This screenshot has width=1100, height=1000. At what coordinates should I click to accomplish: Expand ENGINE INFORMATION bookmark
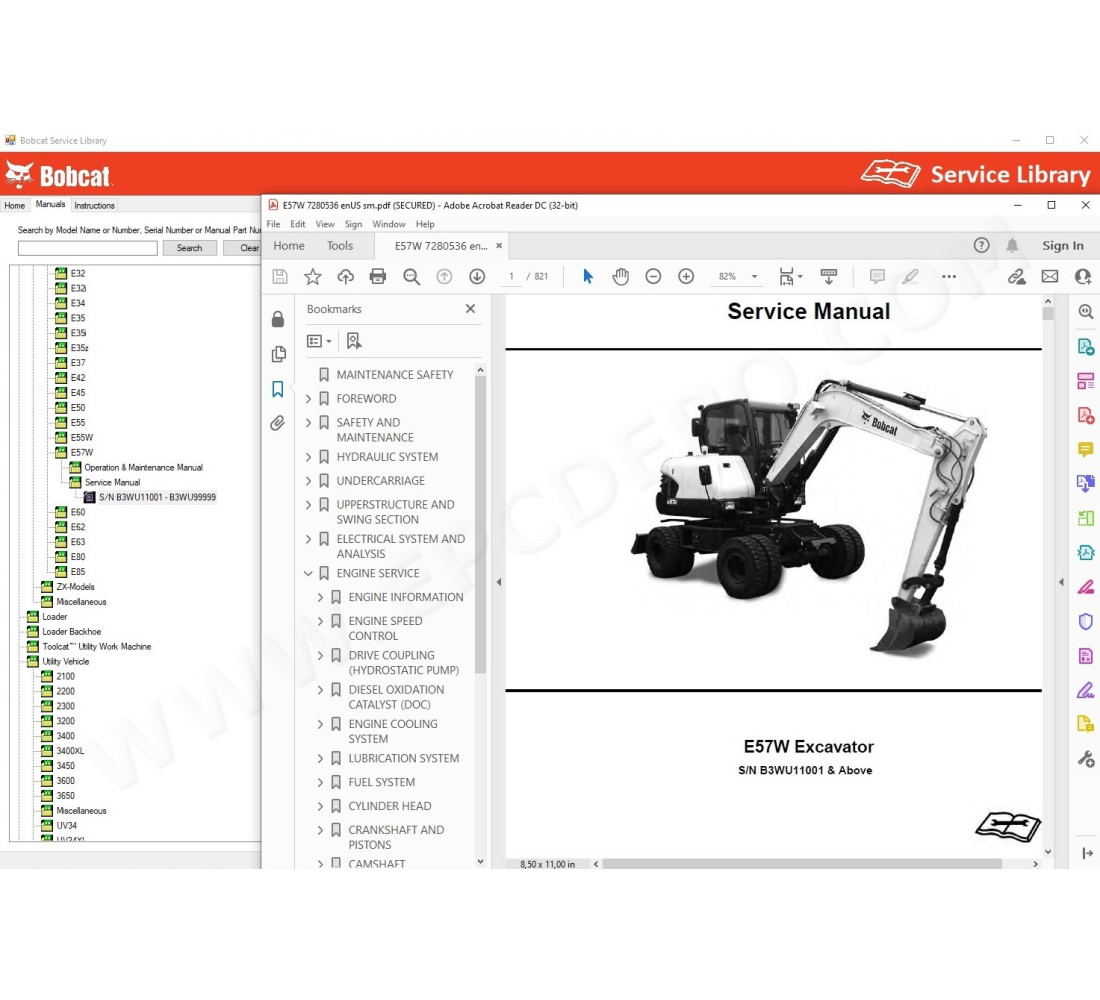pos(320,597)
